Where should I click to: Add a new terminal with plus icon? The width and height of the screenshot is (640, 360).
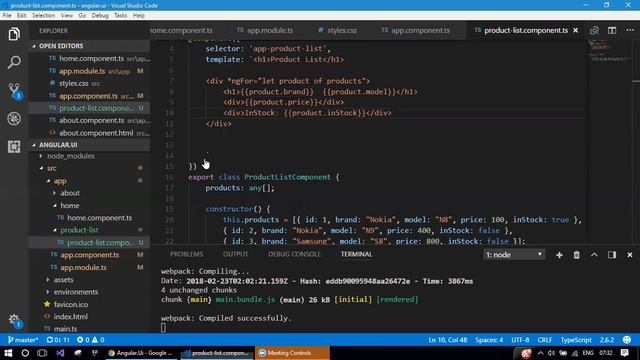(x=559, y=255)
